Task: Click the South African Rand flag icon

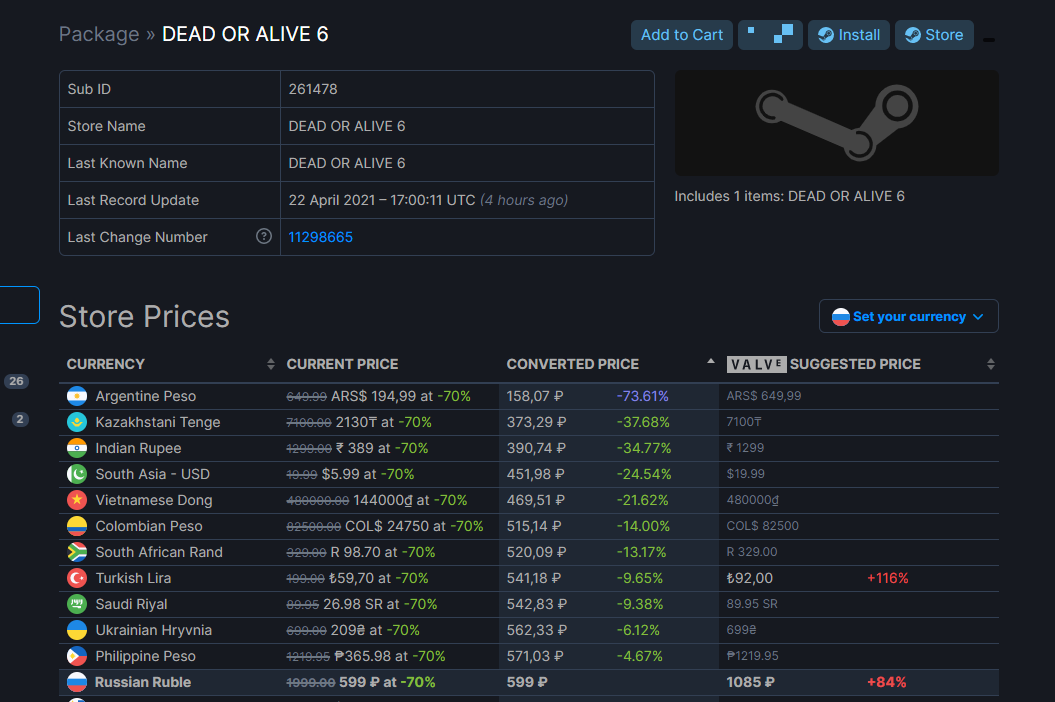Action: coord(77,552)
